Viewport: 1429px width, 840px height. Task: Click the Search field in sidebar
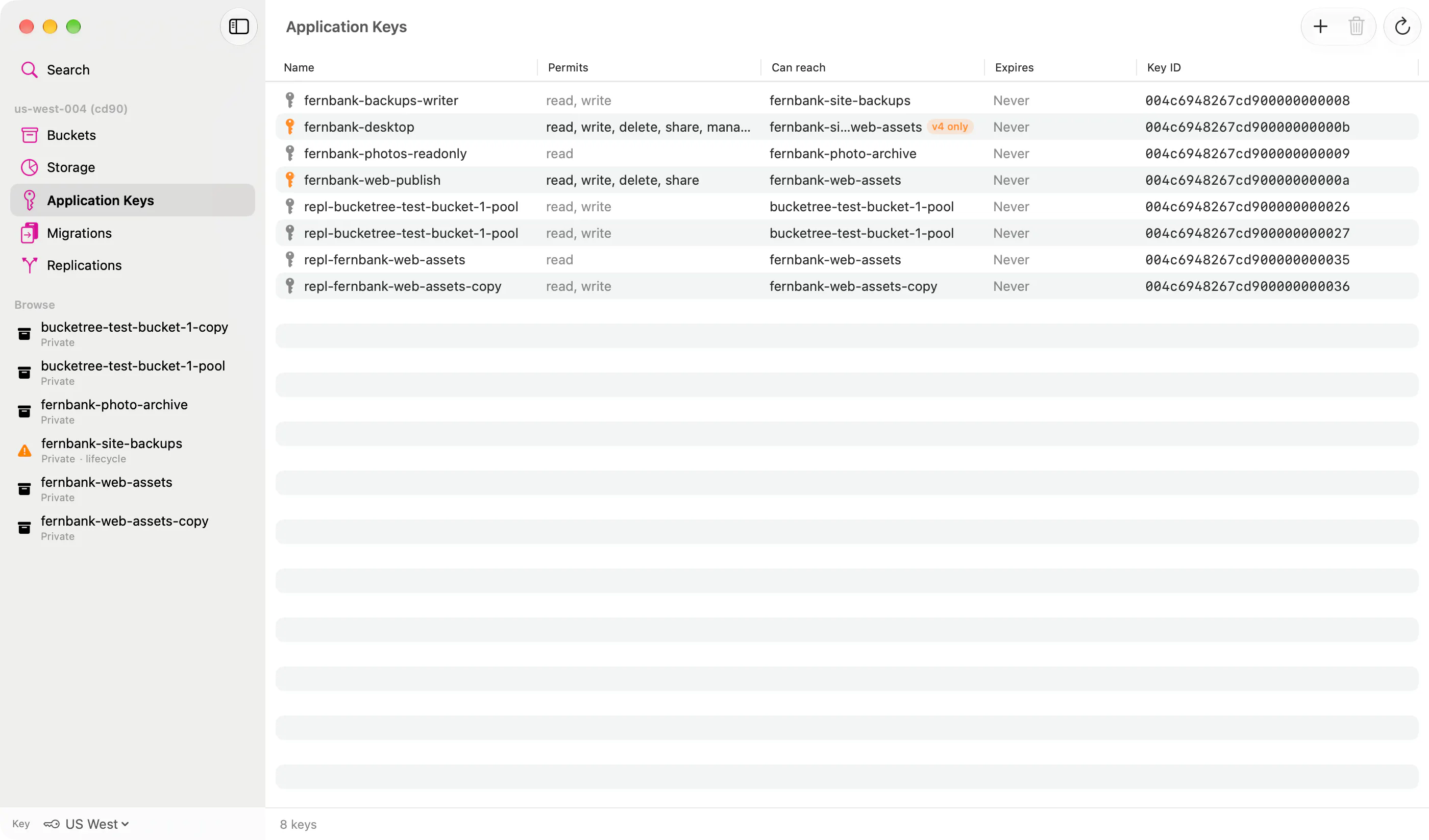(133, 70)
